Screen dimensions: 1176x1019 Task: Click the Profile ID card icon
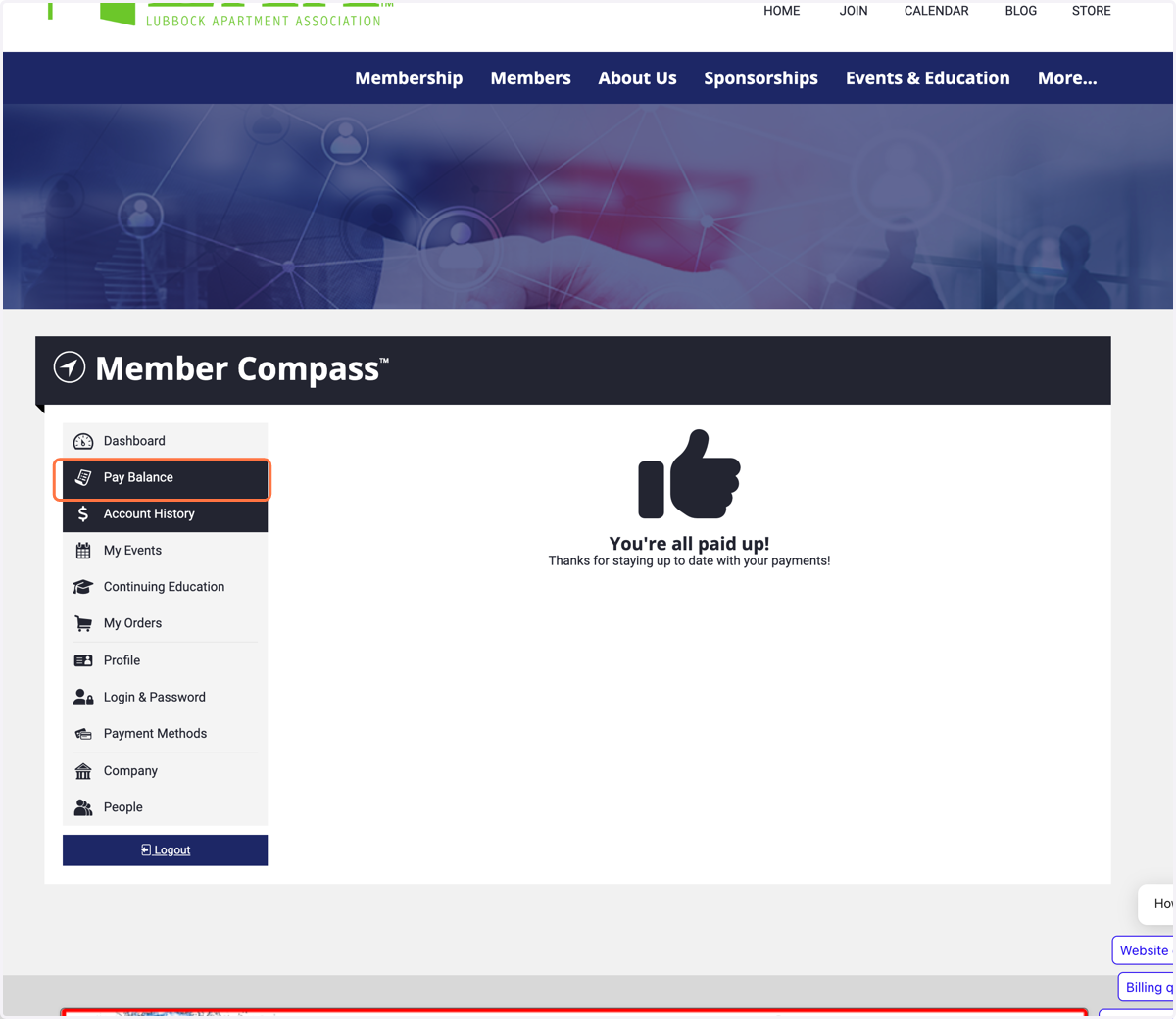pyautogui.click(x=83, y=660)
